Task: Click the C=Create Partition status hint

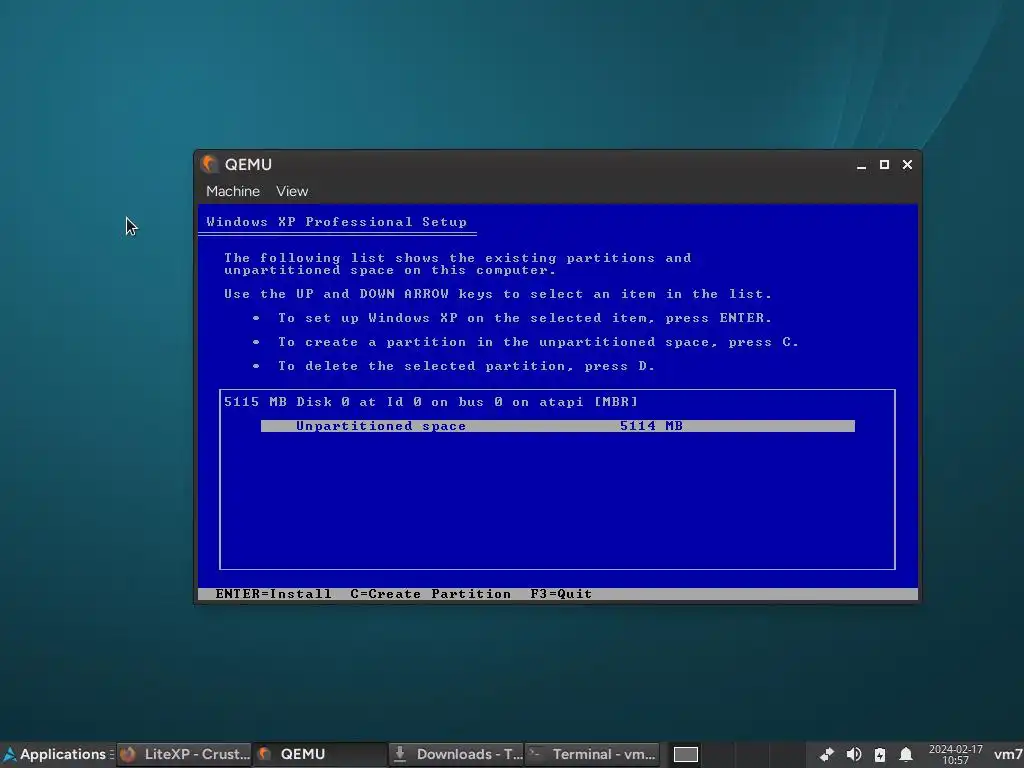Action: [x=430, y=594]
